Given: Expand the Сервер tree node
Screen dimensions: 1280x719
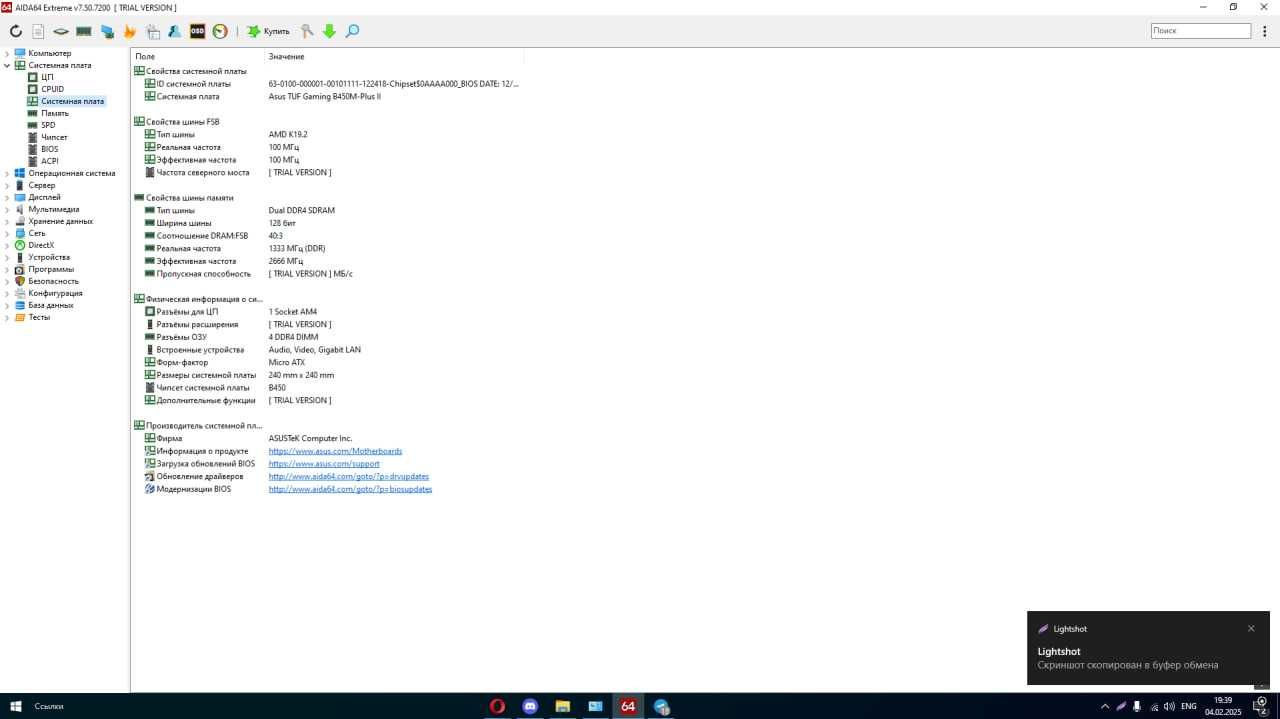Looking at the screenshot, I should pyautogui.click(x=7, y=185).
